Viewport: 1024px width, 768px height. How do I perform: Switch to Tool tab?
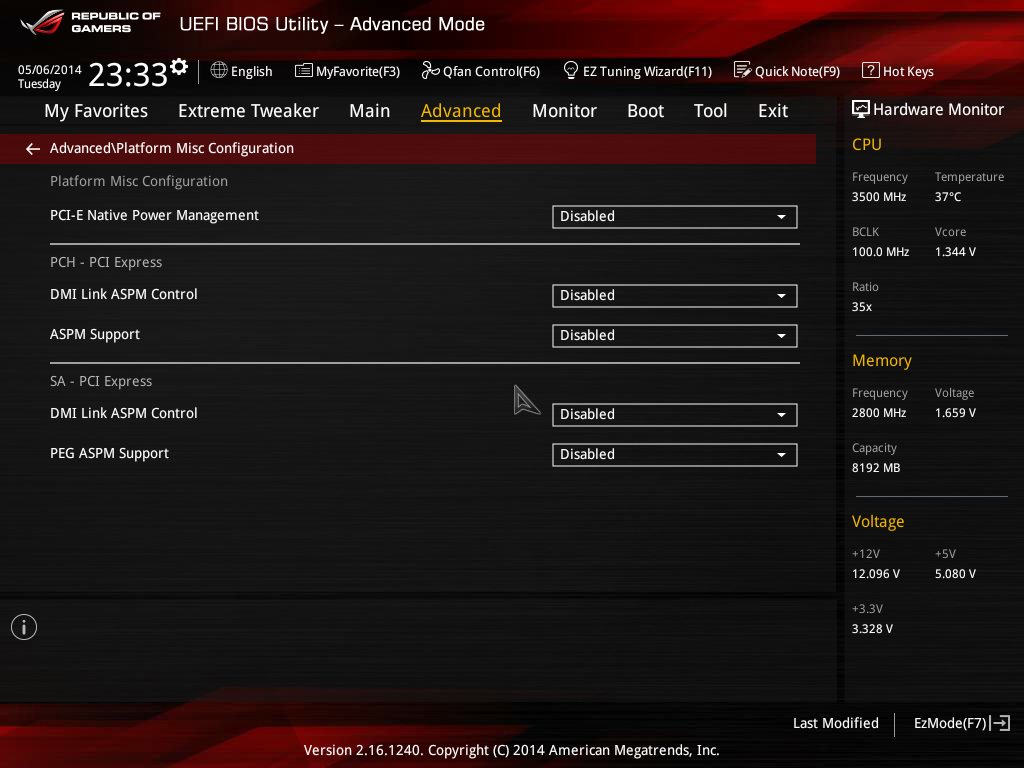[x=711, y=111]
